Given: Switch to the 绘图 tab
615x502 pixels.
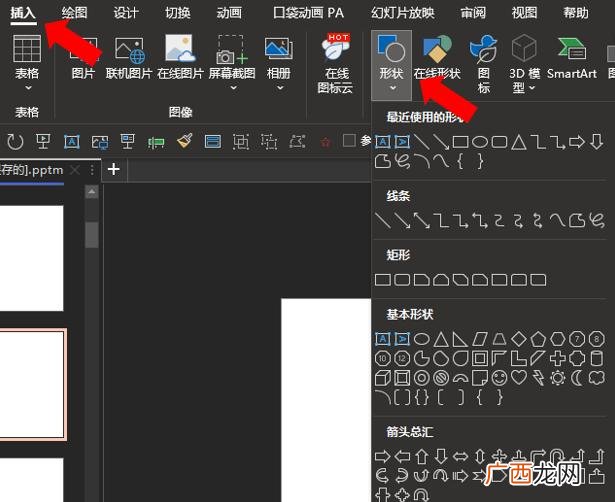Looking at the screenshot, I should (75, 13).
